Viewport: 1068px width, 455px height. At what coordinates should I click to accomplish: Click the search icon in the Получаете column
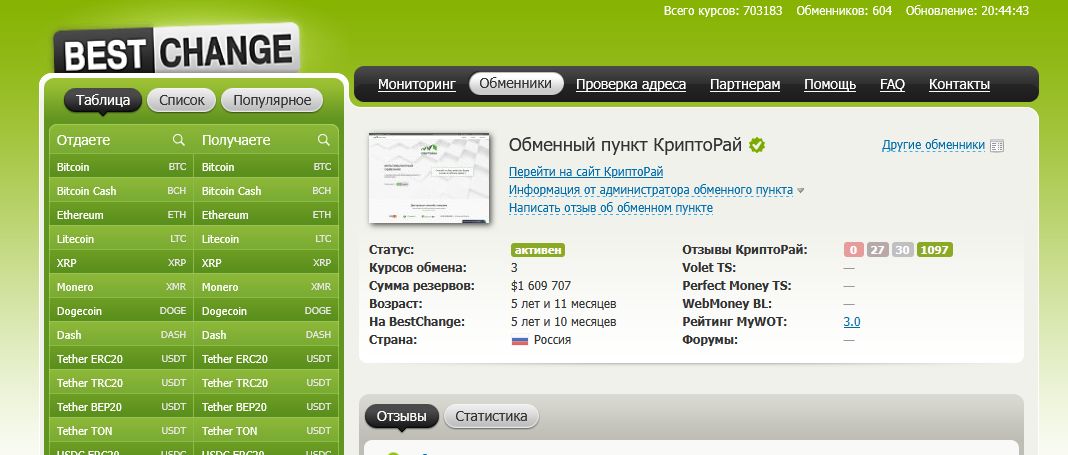(324, 140)
